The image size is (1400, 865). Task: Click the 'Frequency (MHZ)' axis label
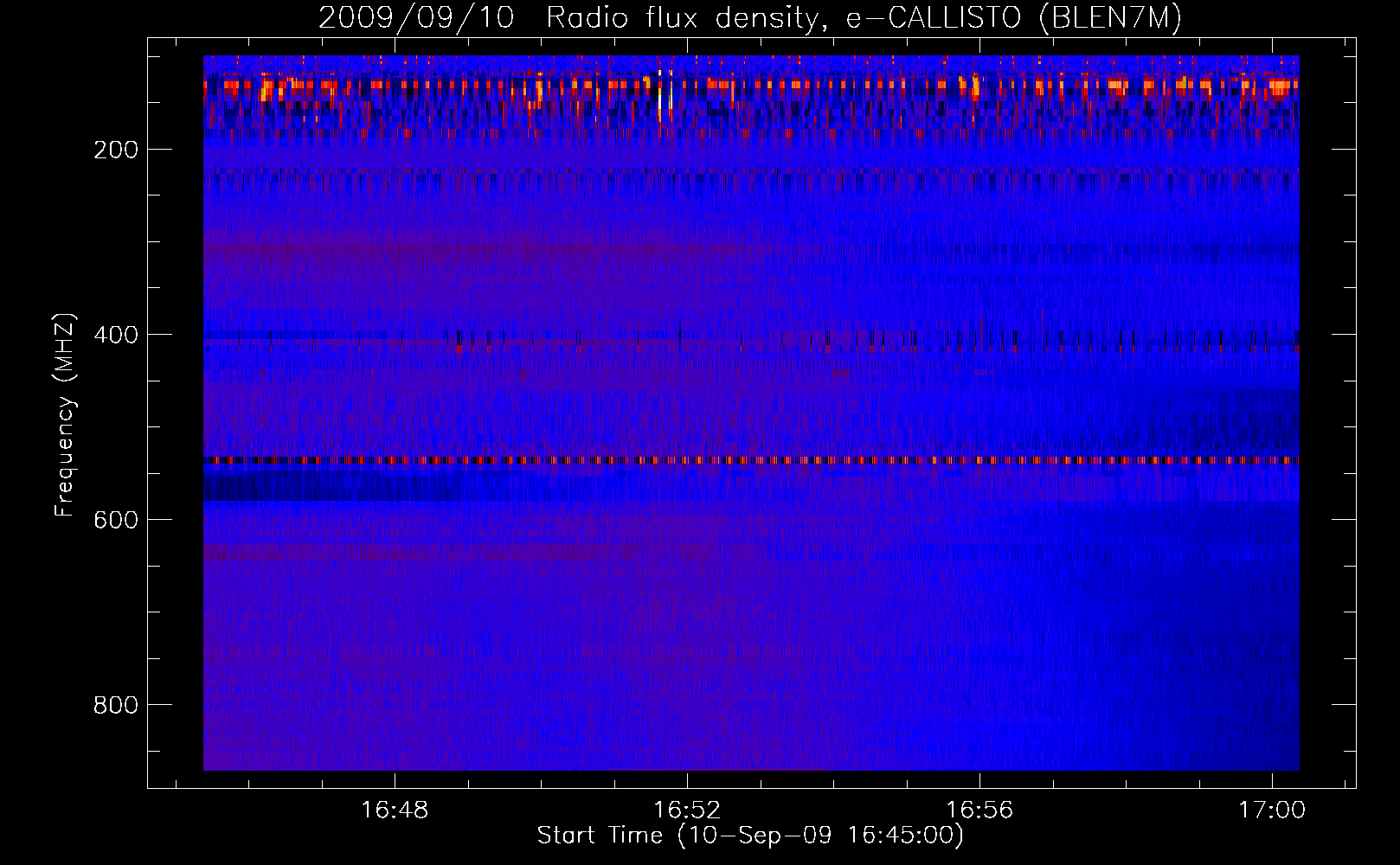65,415
